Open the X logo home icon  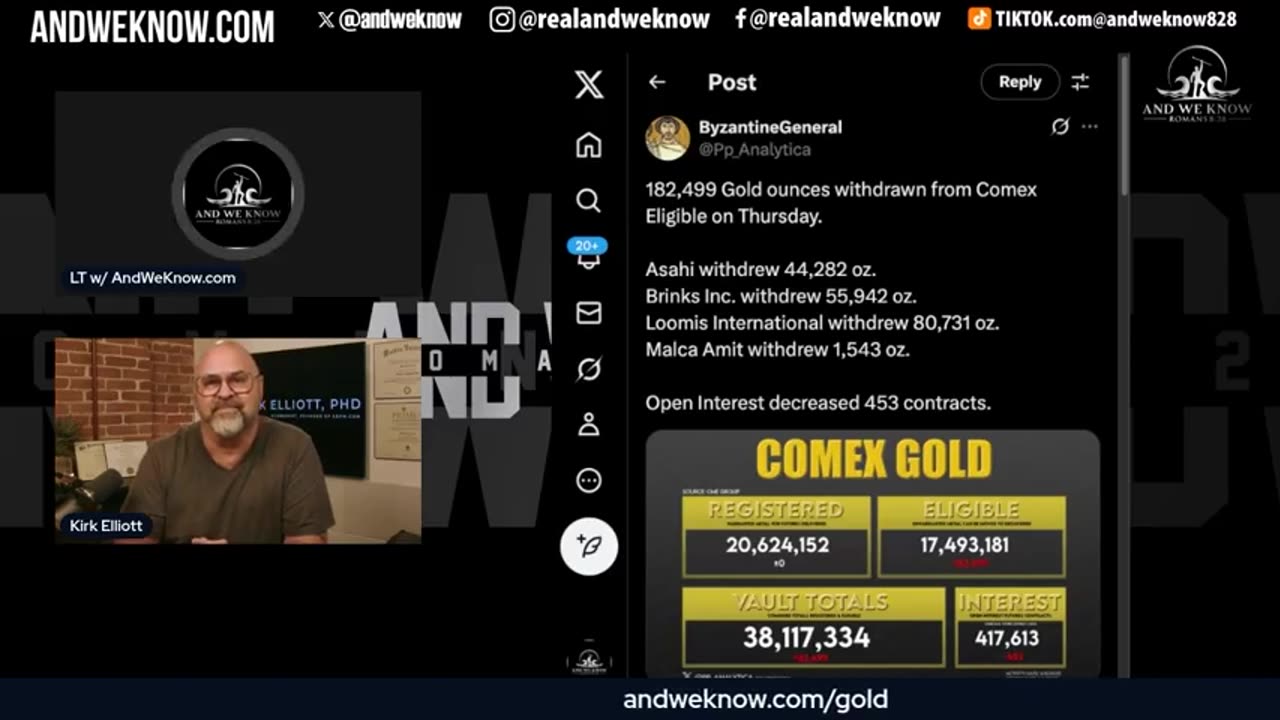[589, 85]
